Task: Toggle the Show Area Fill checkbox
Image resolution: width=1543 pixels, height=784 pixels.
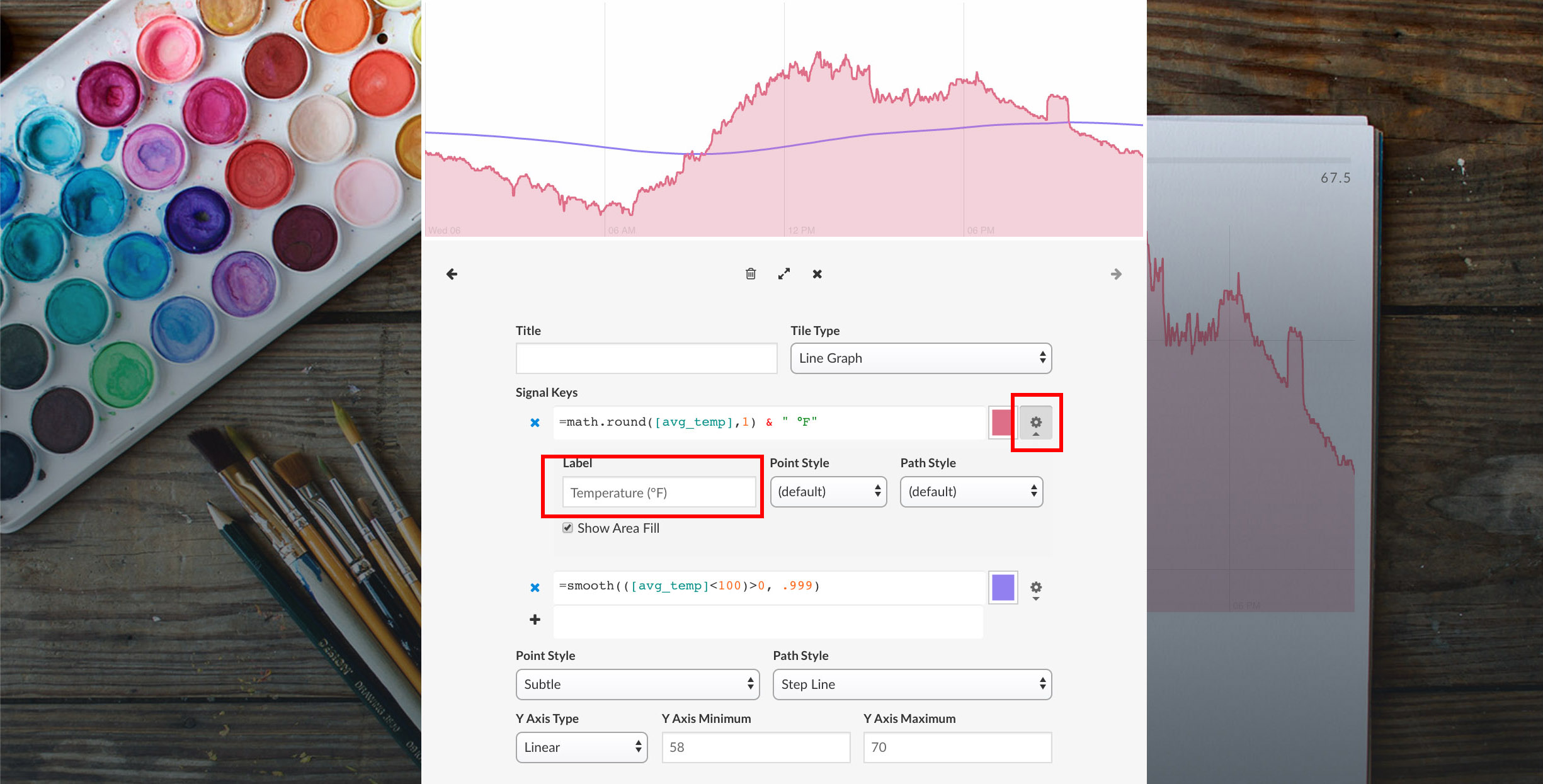Action: [x=567, y=528]
